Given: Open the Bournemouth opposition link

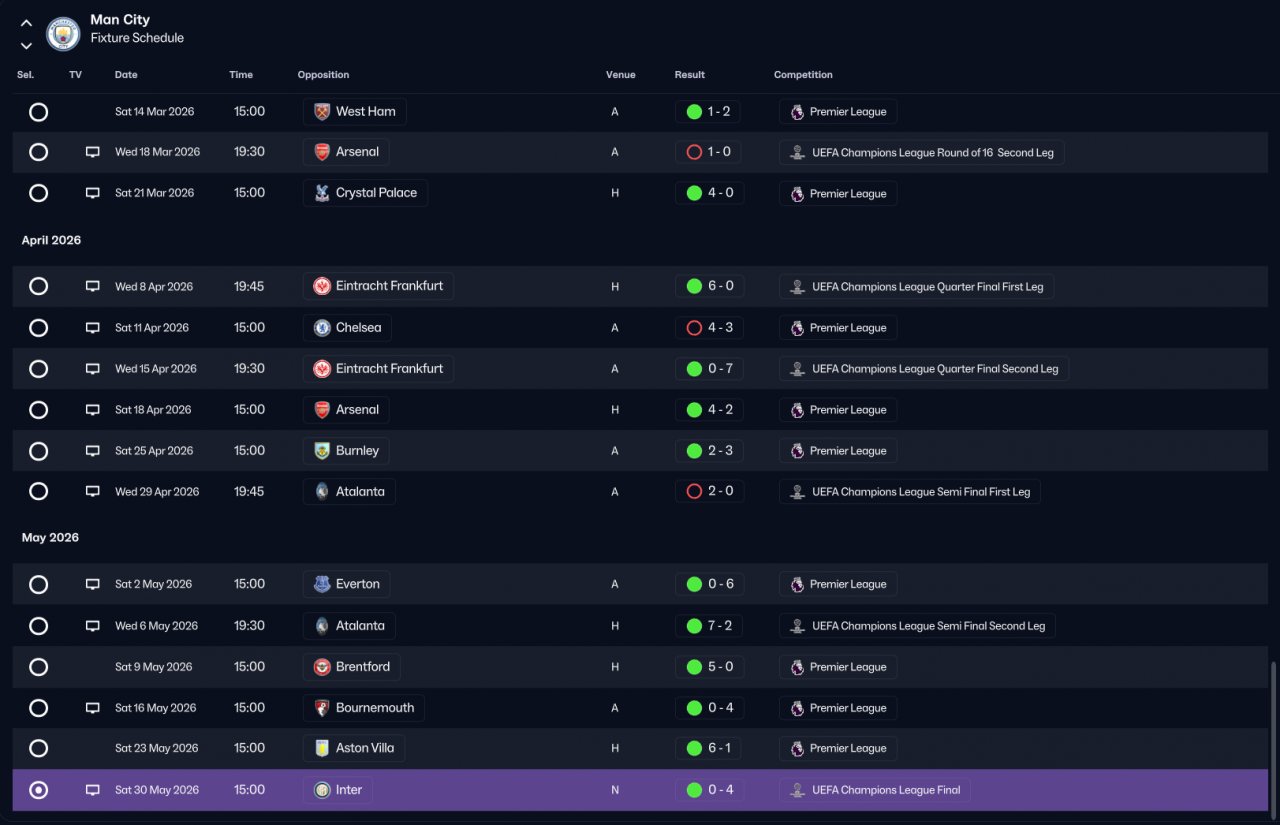Looking at the screenshot, I should (364, 708).
